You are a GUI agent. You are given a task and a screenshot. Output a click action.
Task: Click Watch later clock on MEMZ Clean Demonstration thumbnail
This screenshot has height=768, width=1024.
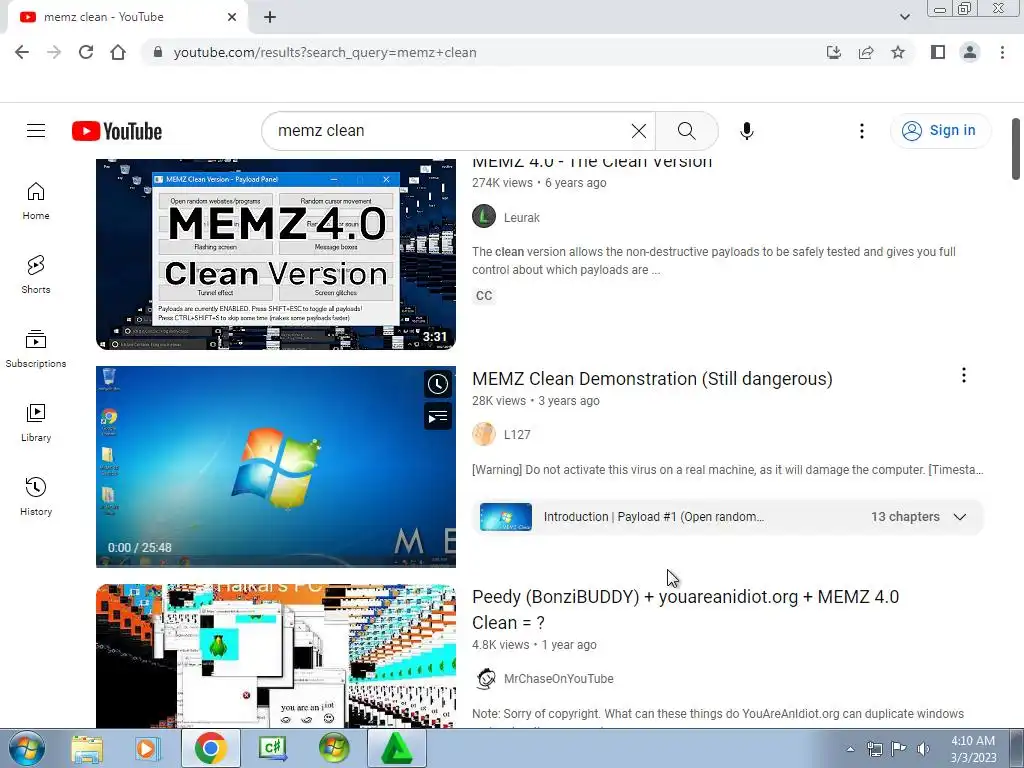tap(438, 384)
